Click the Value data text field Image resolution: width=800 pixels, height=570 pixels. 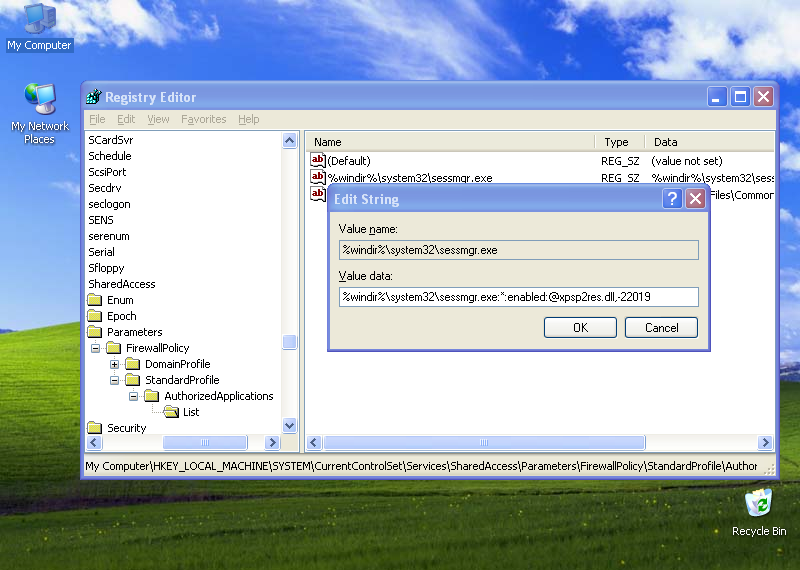[x=518, y=297]
